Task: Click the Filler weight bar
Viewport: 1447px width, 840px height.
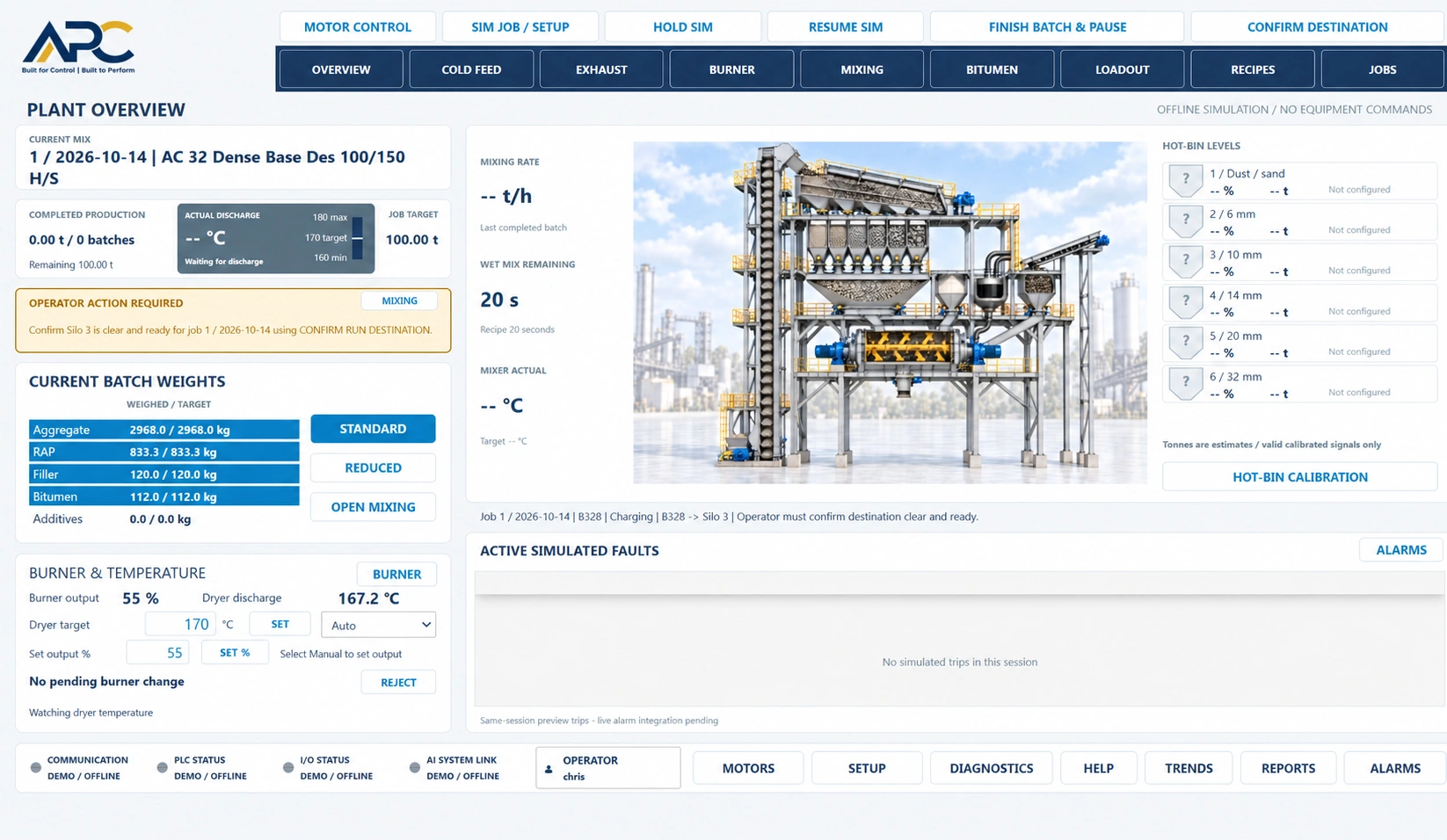Action: 164,474
